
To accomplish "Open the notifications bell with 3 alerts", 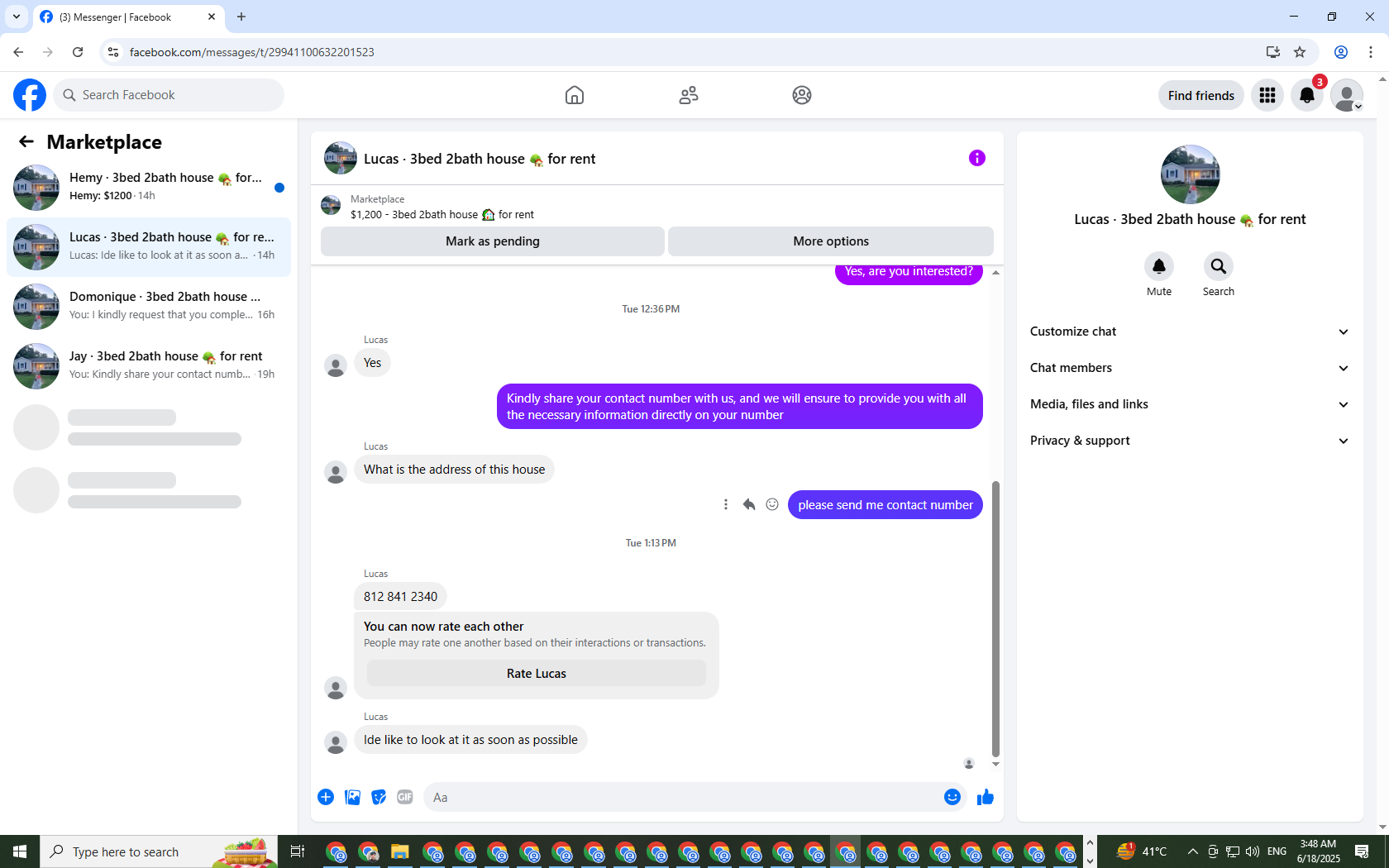I will [x=1307, y=95].
